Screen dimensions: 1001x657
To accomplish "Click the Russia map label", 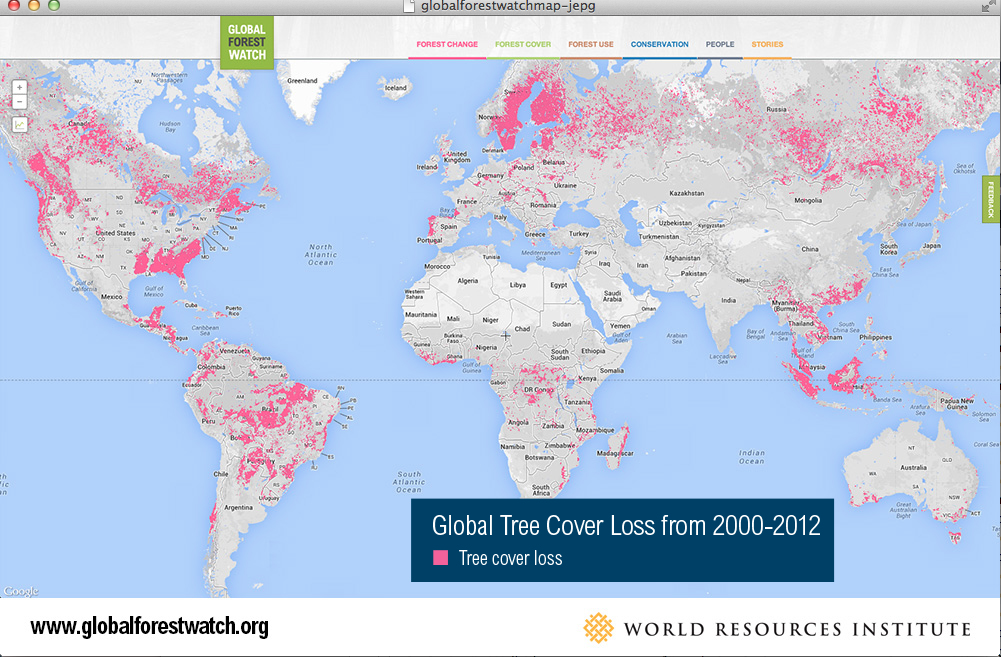I will tap(776, 109).
